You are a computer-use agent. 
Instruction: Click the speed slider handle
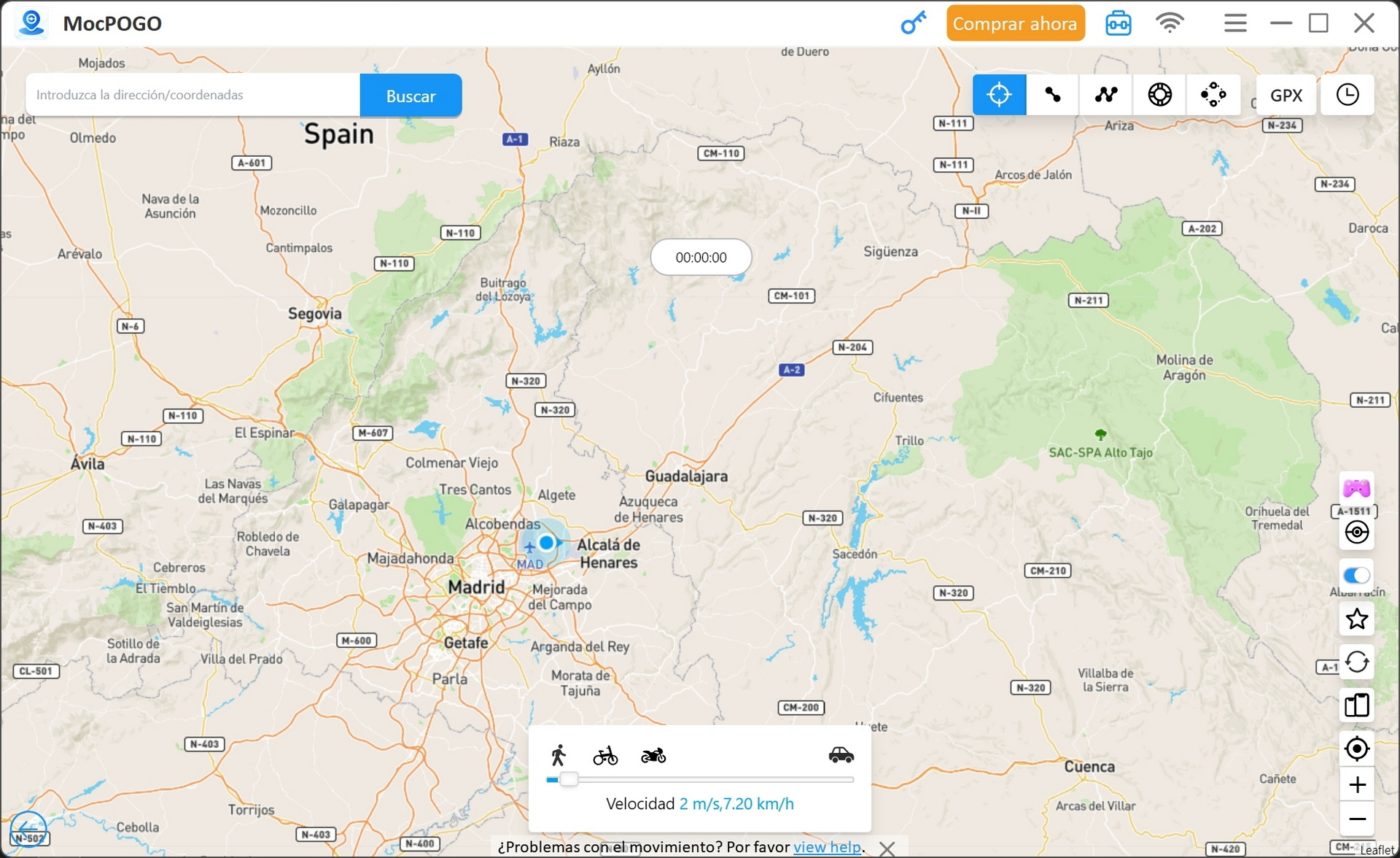coord(569,780)
